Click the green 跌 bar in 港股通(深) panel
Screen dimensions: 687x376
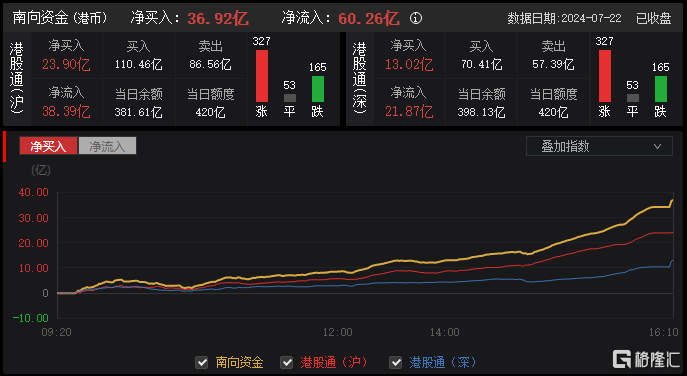point(661,89)
